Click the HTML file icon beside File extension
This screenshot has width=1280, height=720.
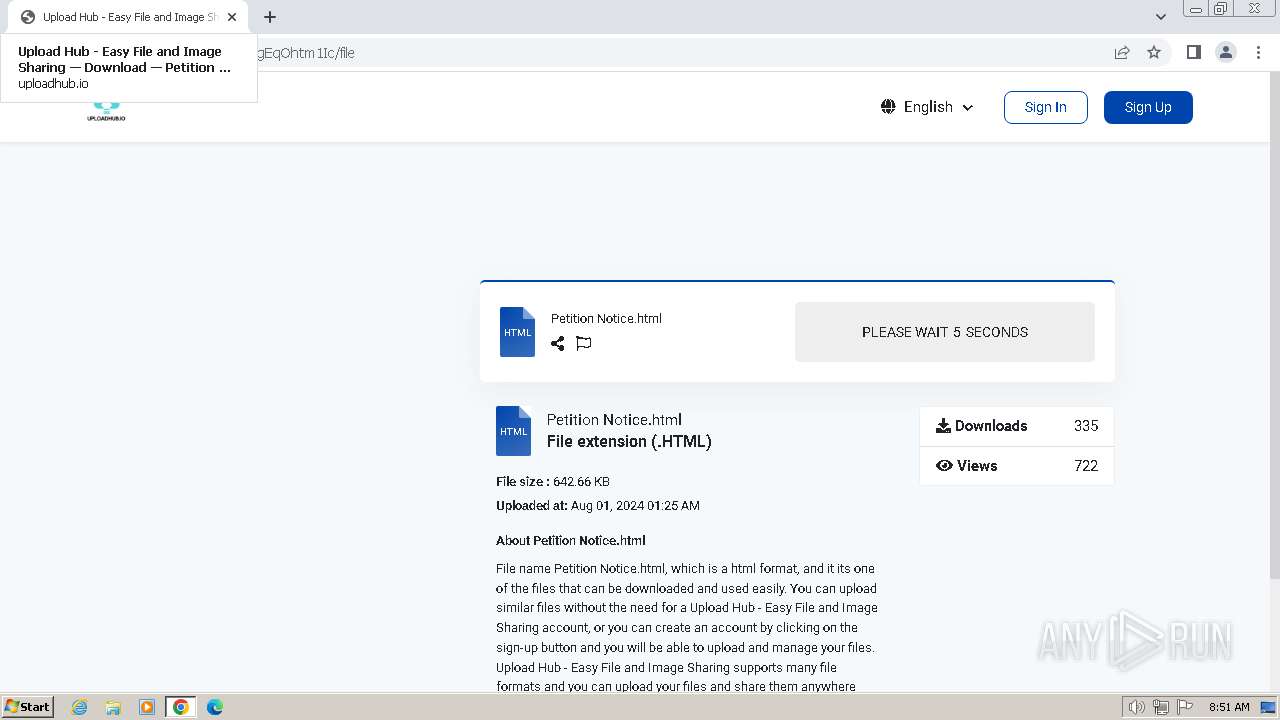(x=513, y=431)
